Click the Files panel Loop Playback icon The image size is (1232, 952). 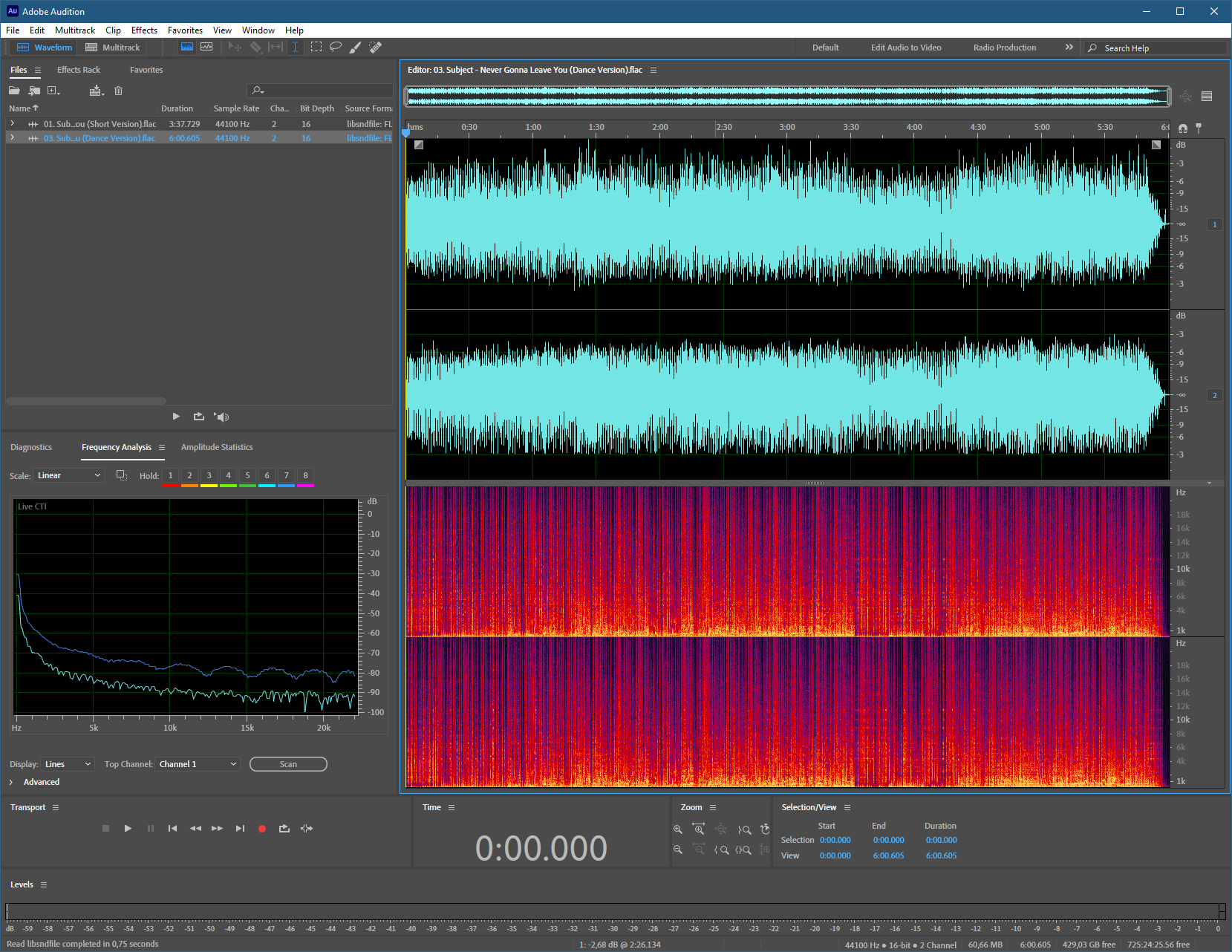coord(199,417)
